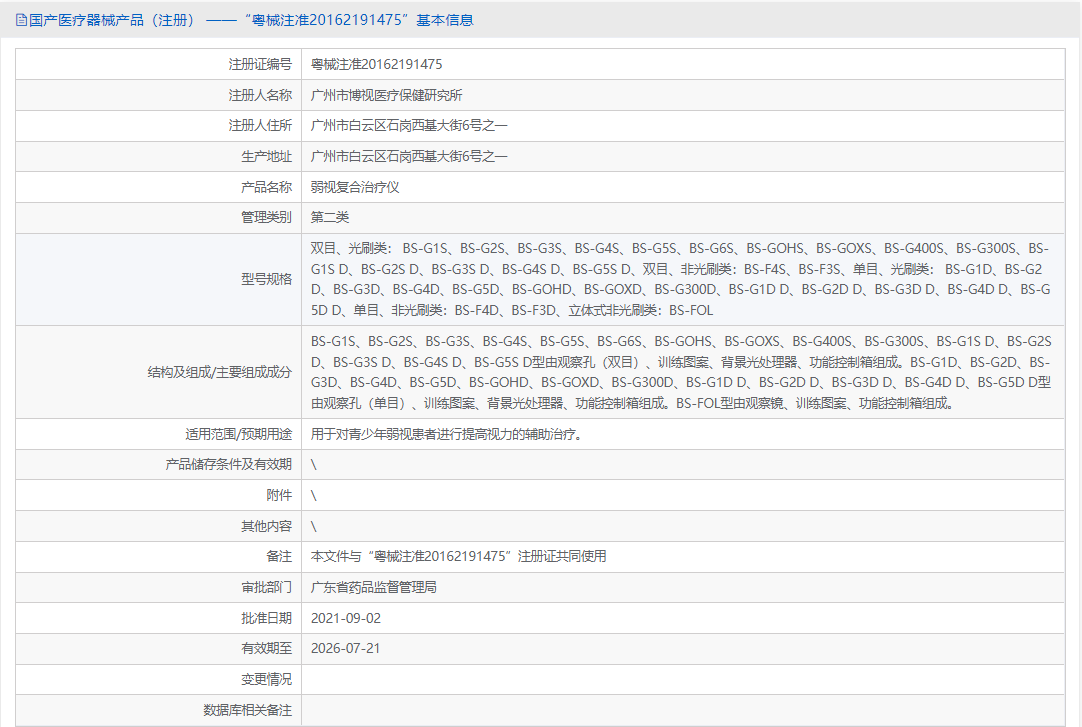Click the 结构及组成/主要组成成分 label

point(219,372)
